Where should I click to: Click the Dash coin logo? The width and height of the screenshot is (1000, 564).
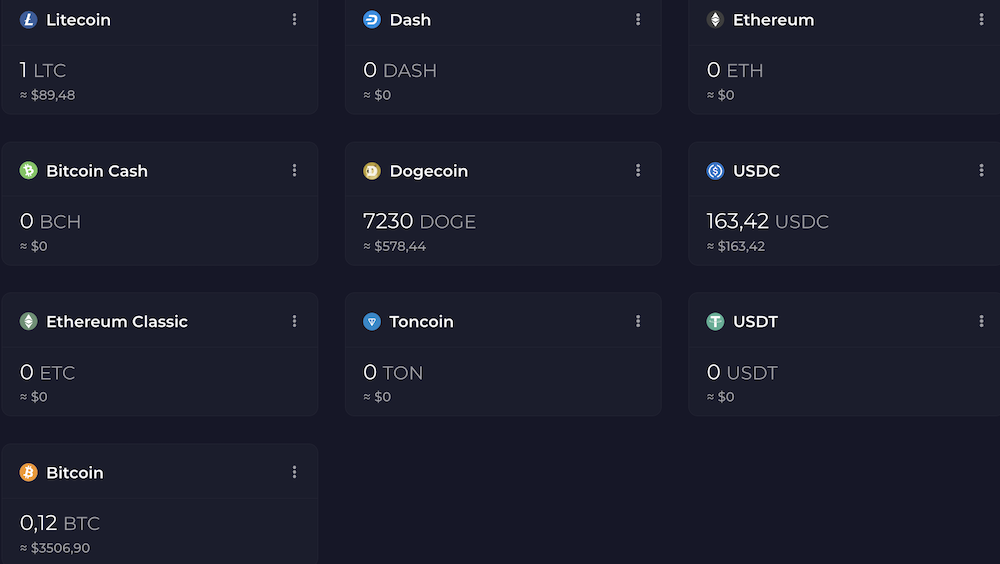pos(372,20)
